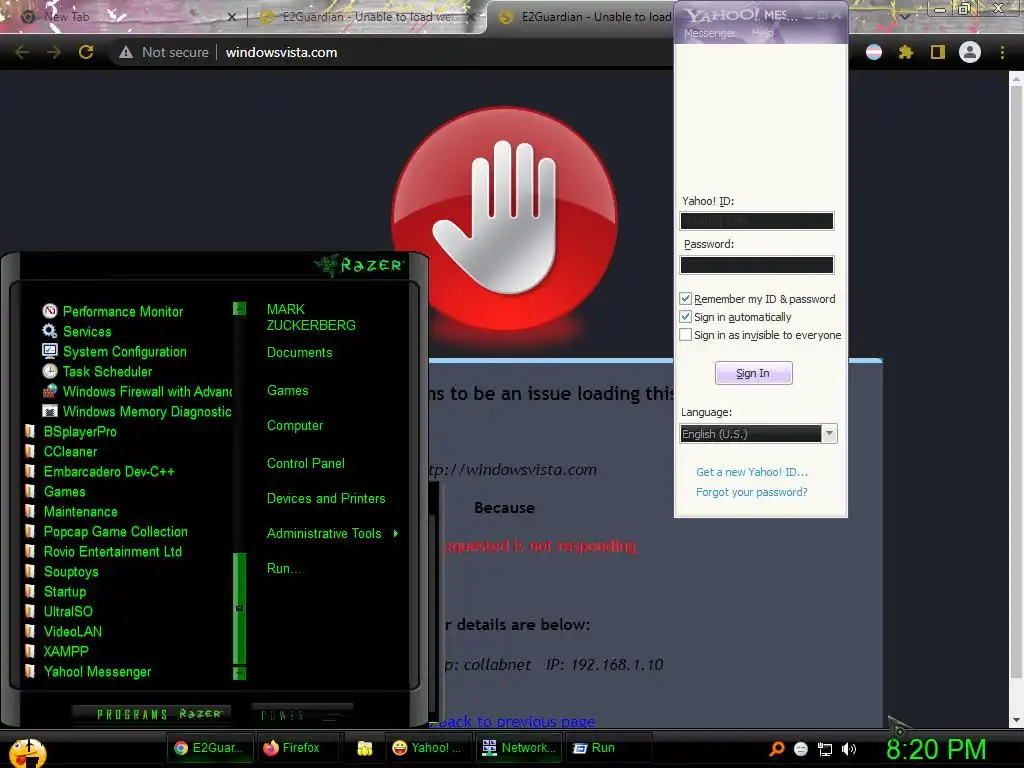Toggle Sign in automatically checkbox
This screenshot has width=1024, height=768.
click(685, 317)
